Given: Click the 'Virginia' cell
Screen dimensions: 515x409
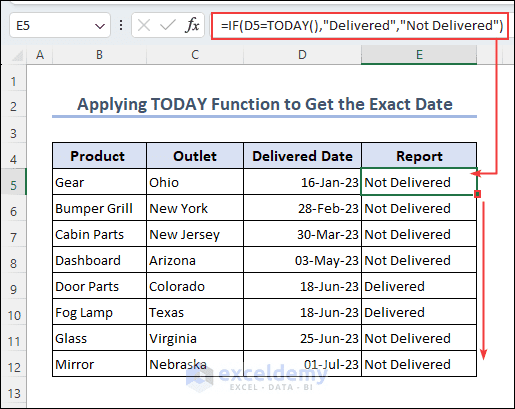Looking at the screenshot, I should coord(195,338).
